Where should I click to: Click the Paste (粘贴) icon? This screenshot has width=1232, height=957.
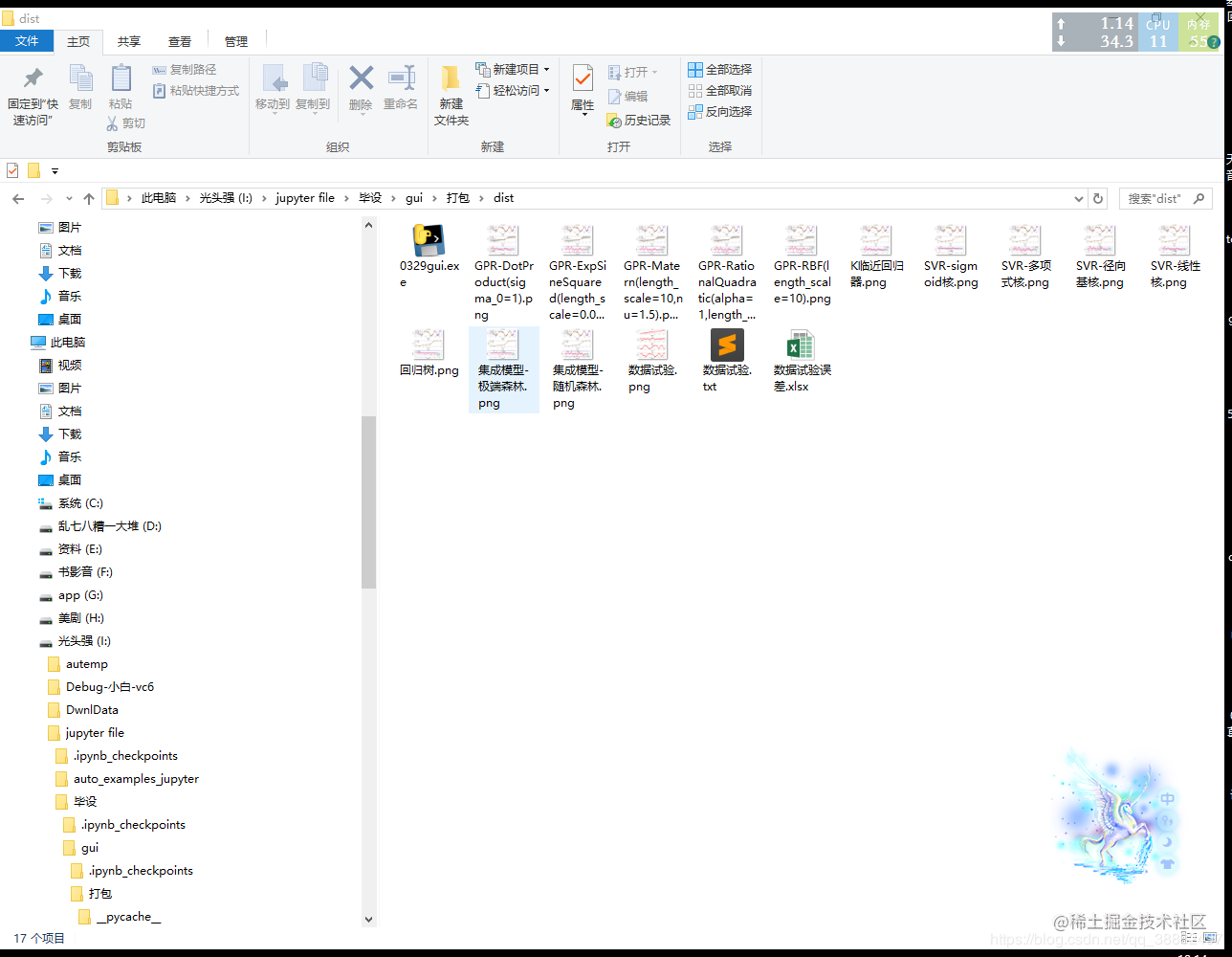120,80
